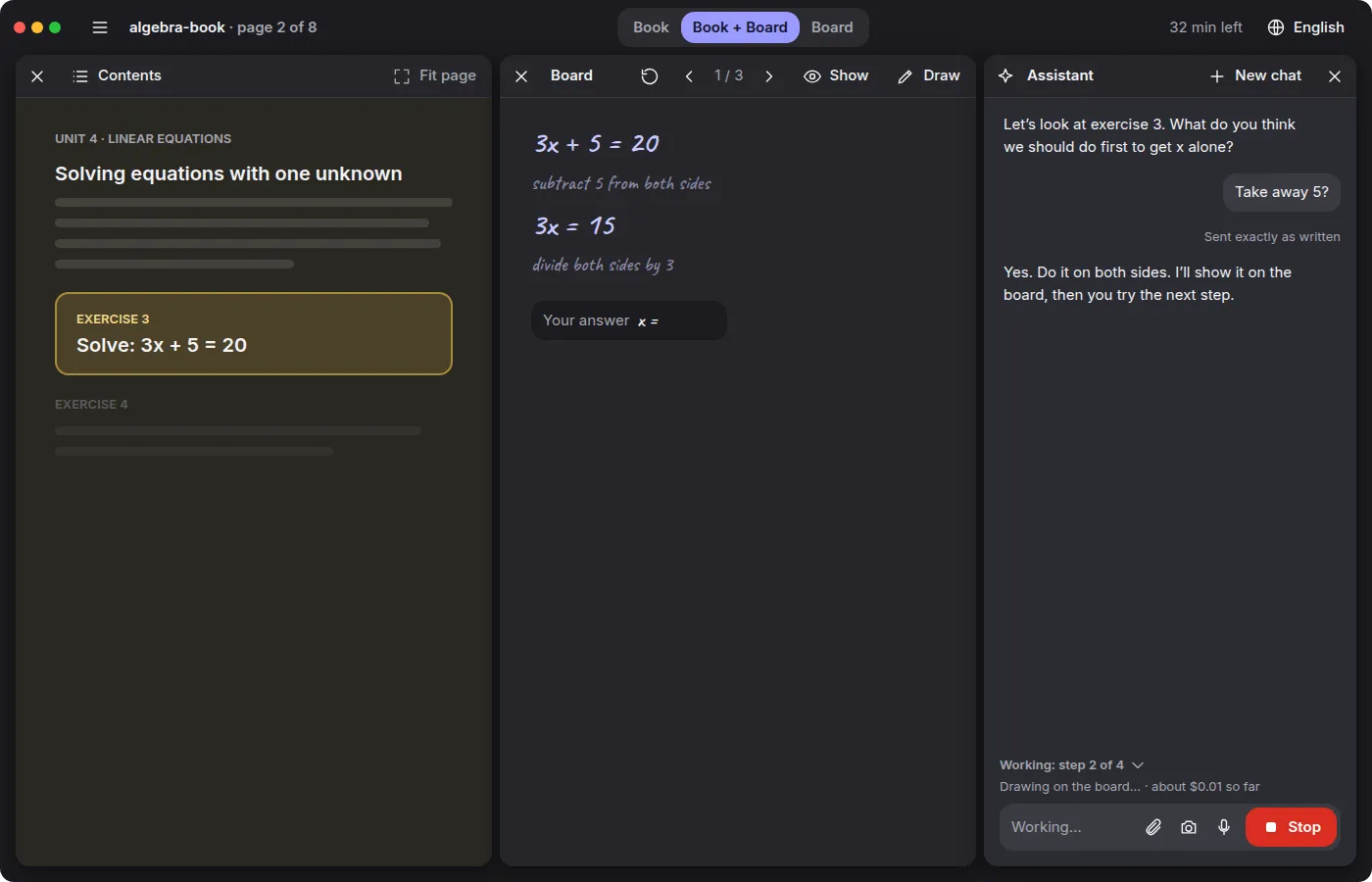Click the Assistant sparkle icon

pos(1005,75)
